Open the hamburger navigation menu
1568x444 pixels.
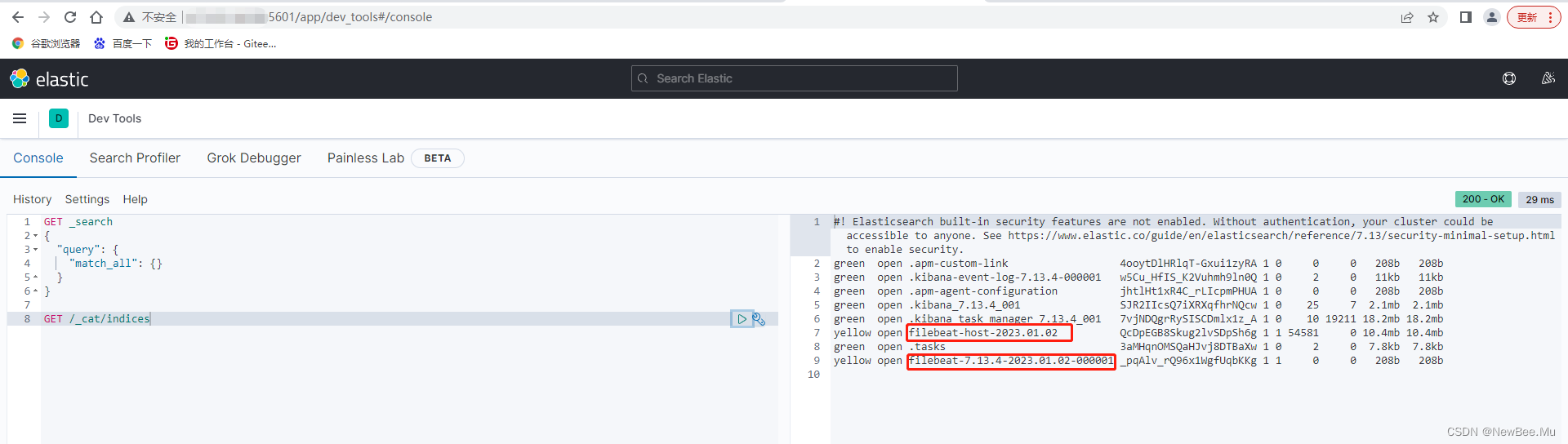coord(20,118)
